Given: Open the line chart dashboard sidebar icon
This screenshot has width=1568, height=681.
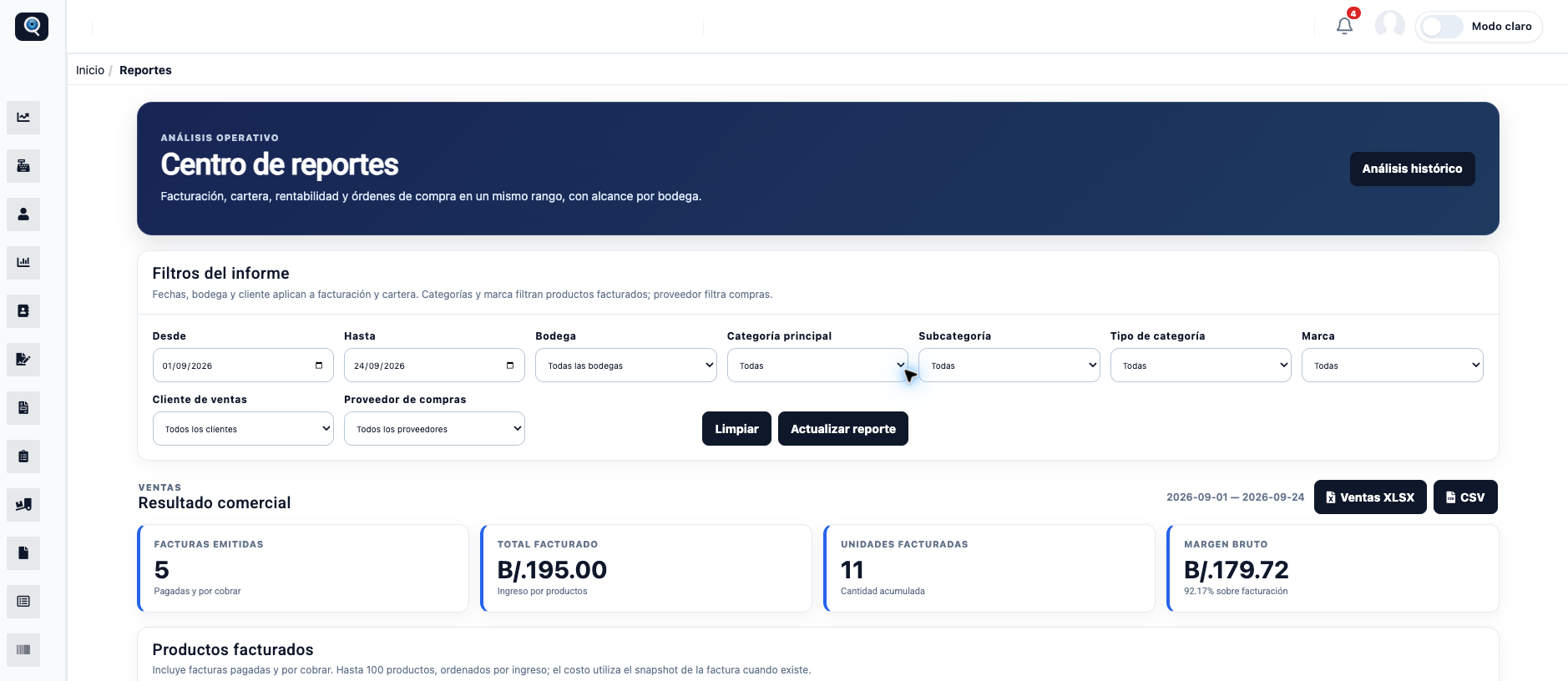Looking at the screenshot, I should point(23,118).
